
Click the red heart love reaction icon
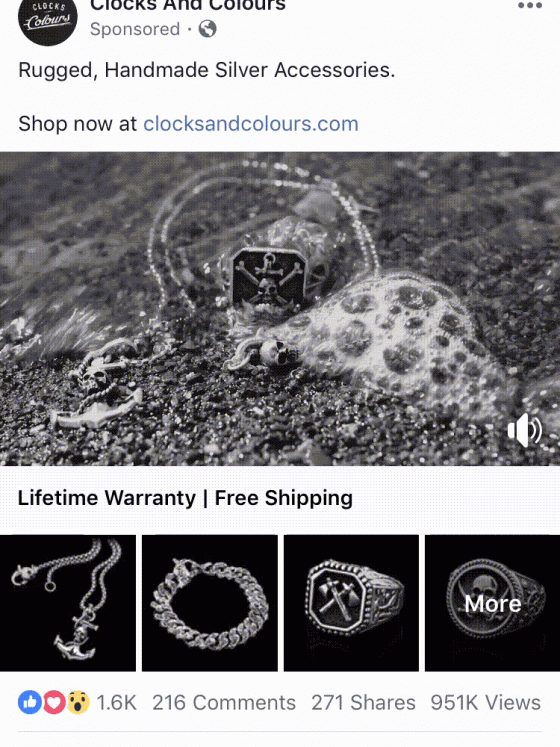point(54,702)
